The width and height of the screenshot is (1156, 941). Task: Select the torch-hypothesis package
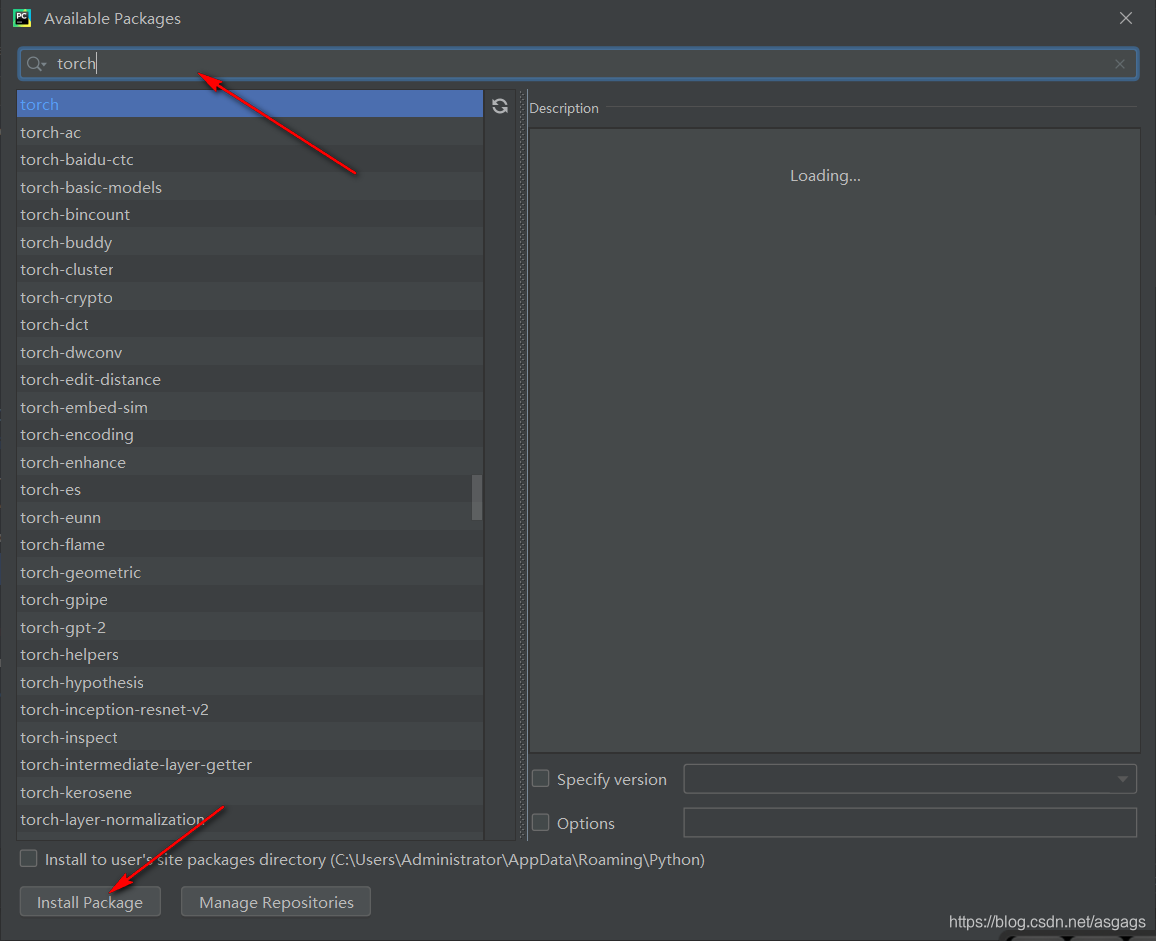point(250,682)
